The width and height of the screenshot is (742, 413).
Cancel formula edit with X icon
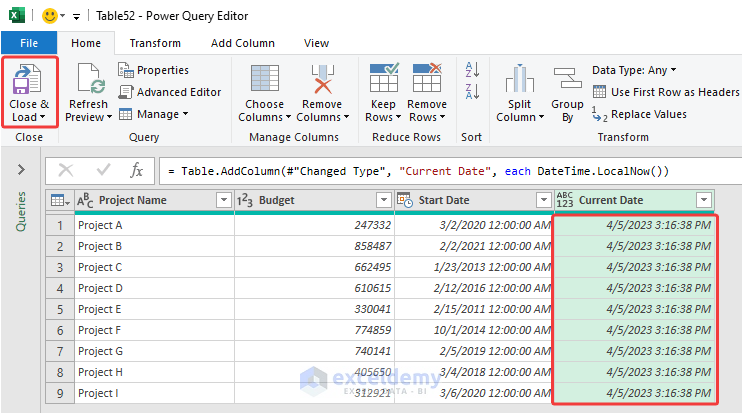66,170
